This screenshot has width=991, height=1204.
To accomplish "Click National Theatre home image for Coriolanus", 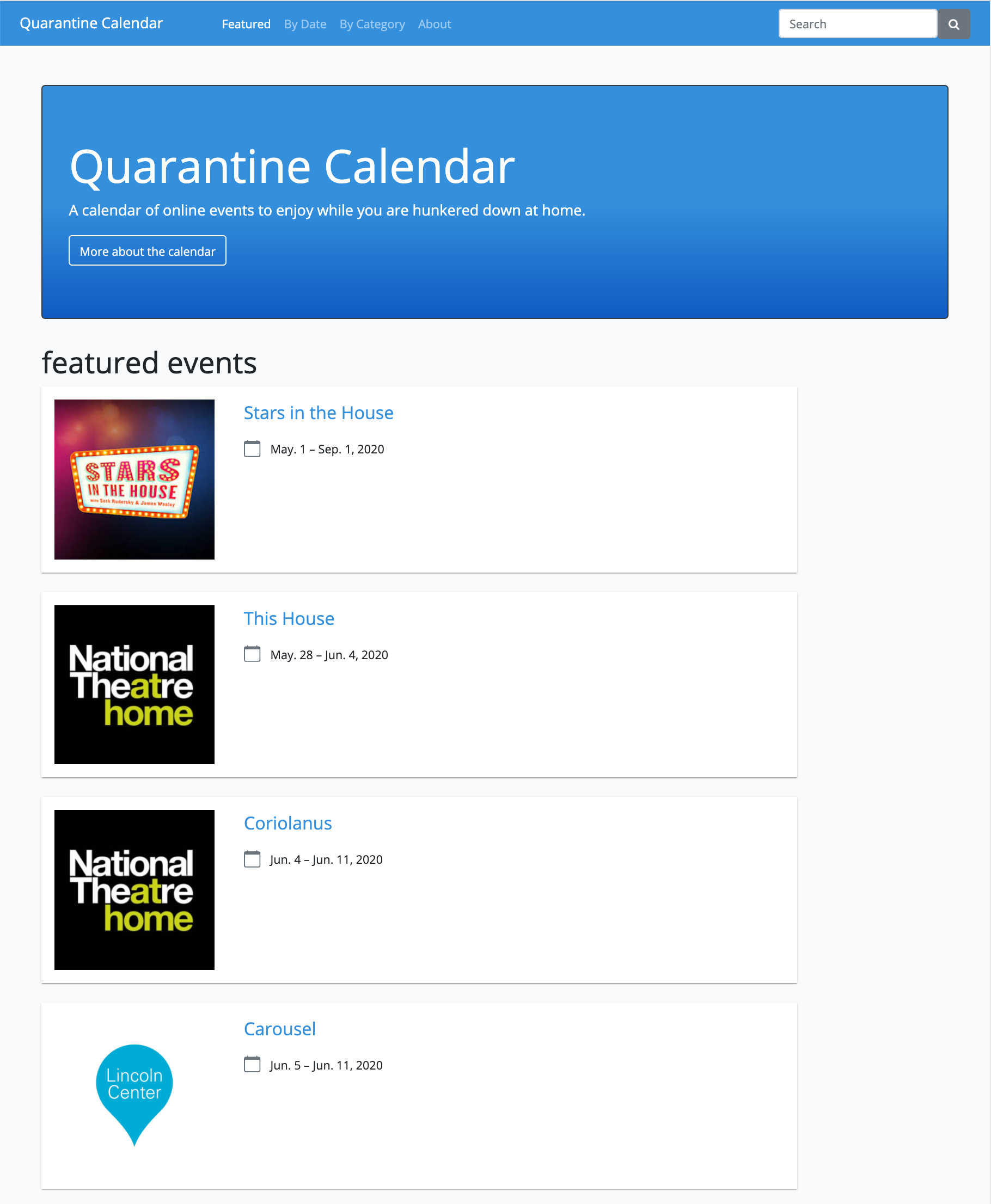I will point(134,889).
